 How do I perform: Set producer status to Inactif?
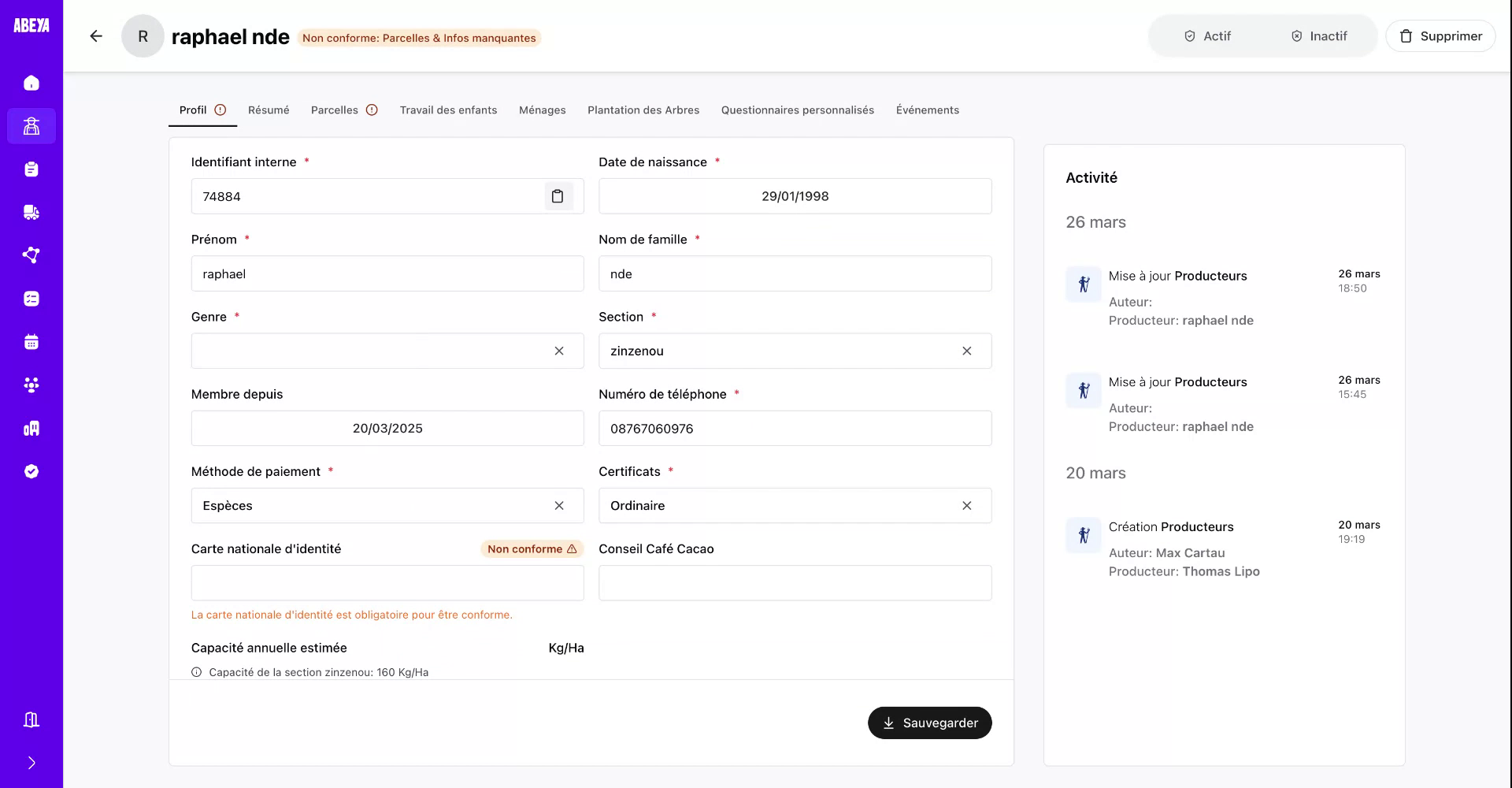tap(1319, 35)
